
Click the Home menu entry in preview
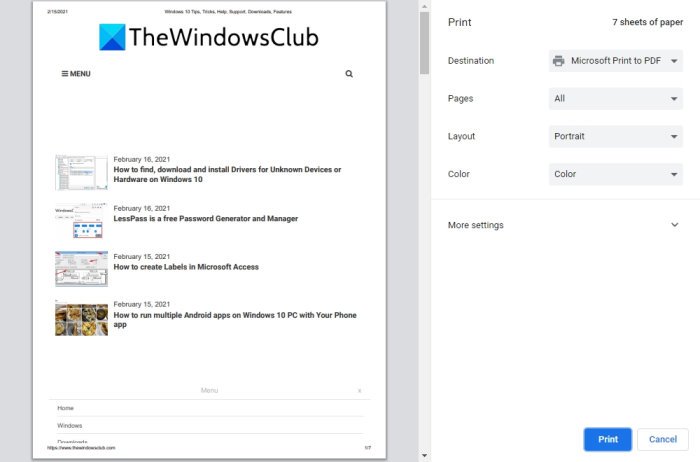click(65, 408)
